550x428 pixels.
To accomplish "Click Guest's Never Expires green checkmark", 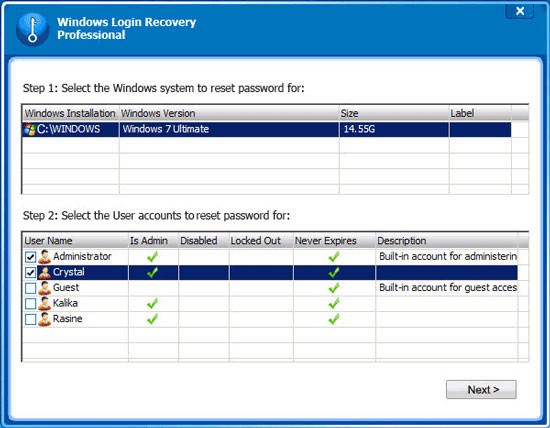I will 334,288.
